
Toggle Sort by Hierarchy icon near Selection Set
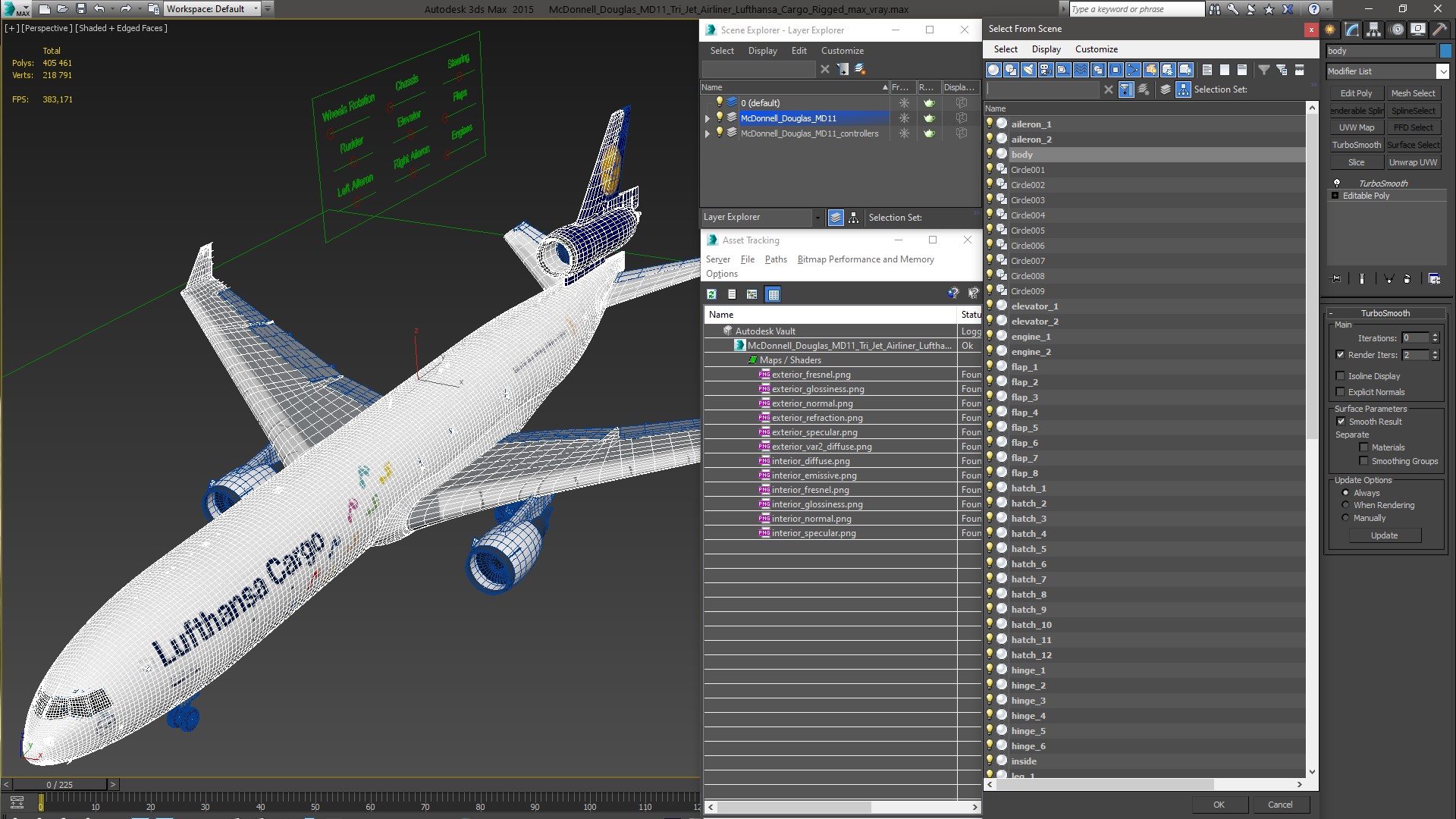(x=1183, y=89)
